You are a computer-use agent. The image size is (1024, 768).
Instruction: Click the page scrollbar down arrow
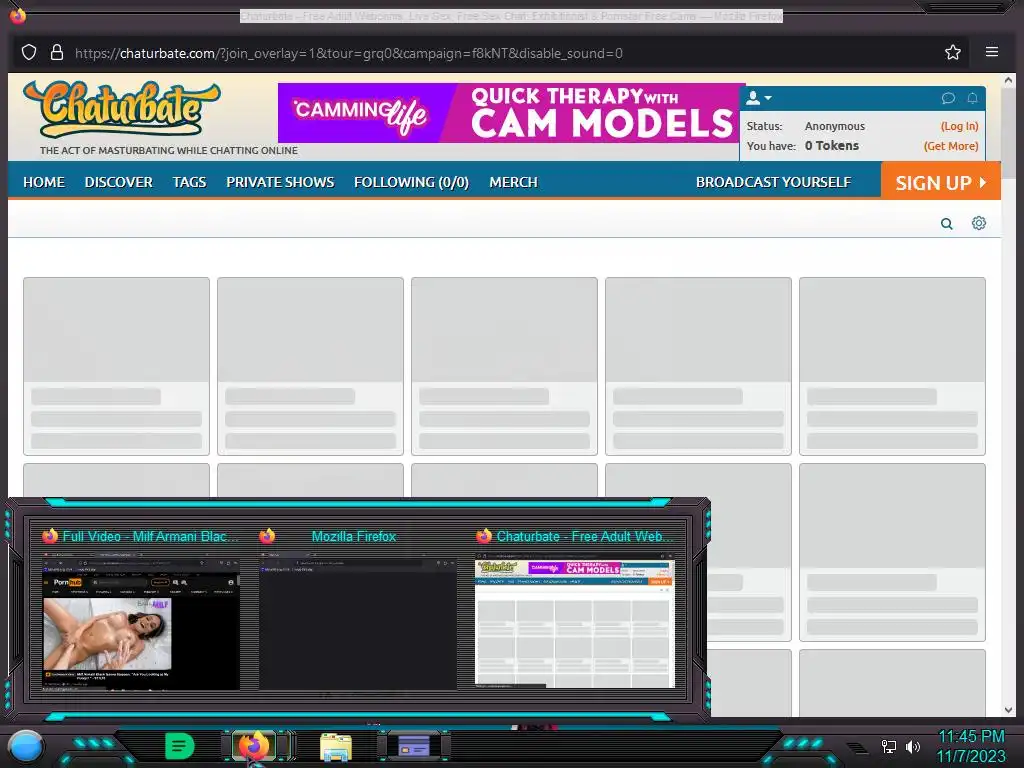(1008, 710)
